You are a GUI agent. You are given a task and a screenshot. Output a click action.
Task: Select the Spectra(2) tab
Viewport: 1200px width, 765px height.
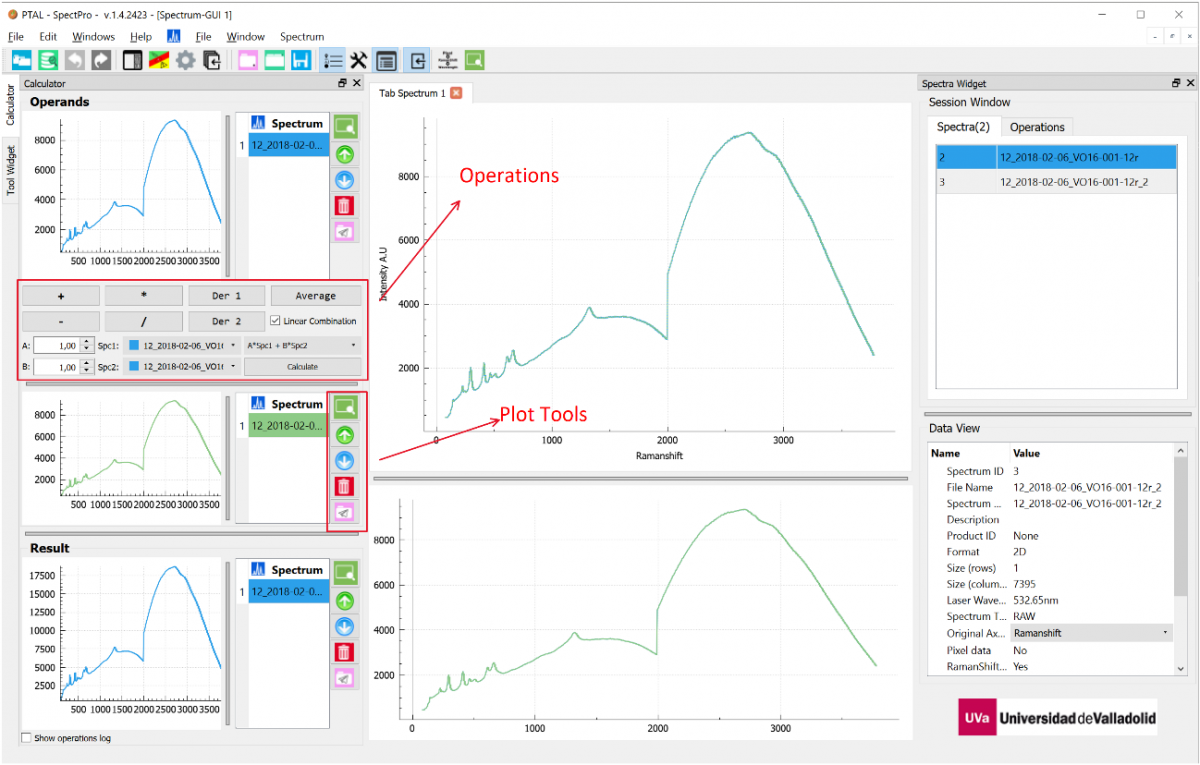click(x=963, y=127)
